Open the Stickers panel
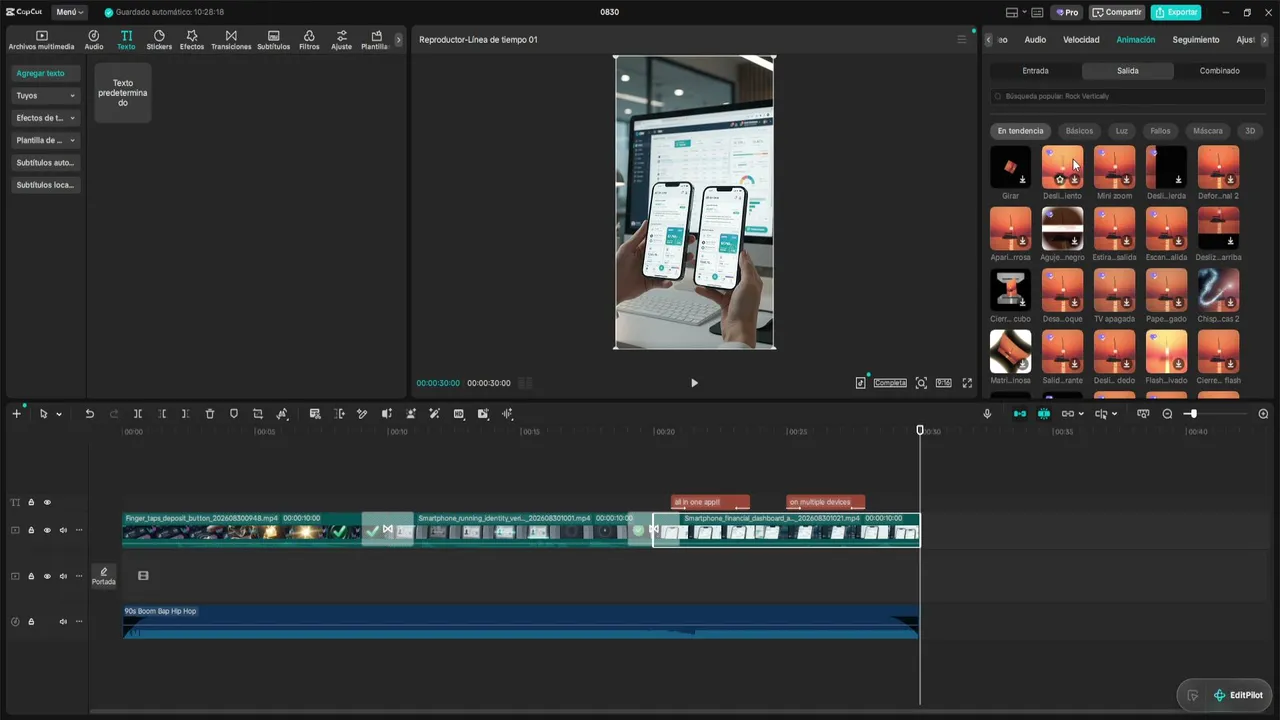This screenshot has width=1280, height=720. pos(159,40)
